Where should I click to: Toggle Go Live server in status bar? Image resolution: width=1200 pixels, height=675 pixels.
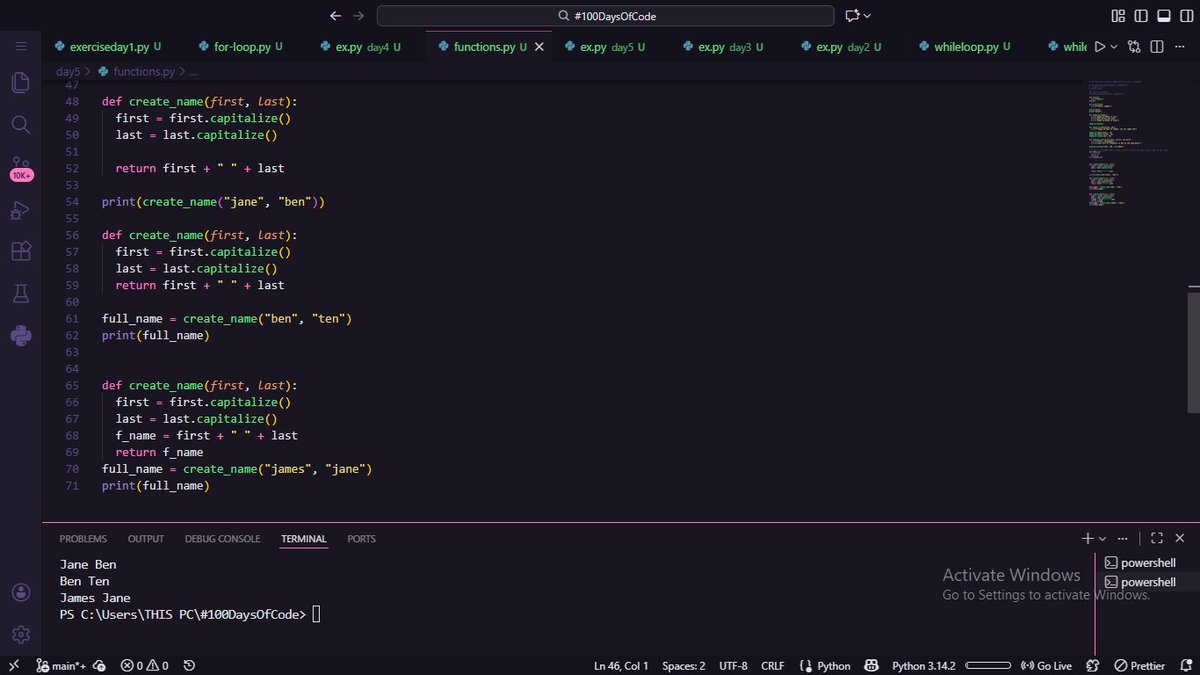(x=1046, y=665)
